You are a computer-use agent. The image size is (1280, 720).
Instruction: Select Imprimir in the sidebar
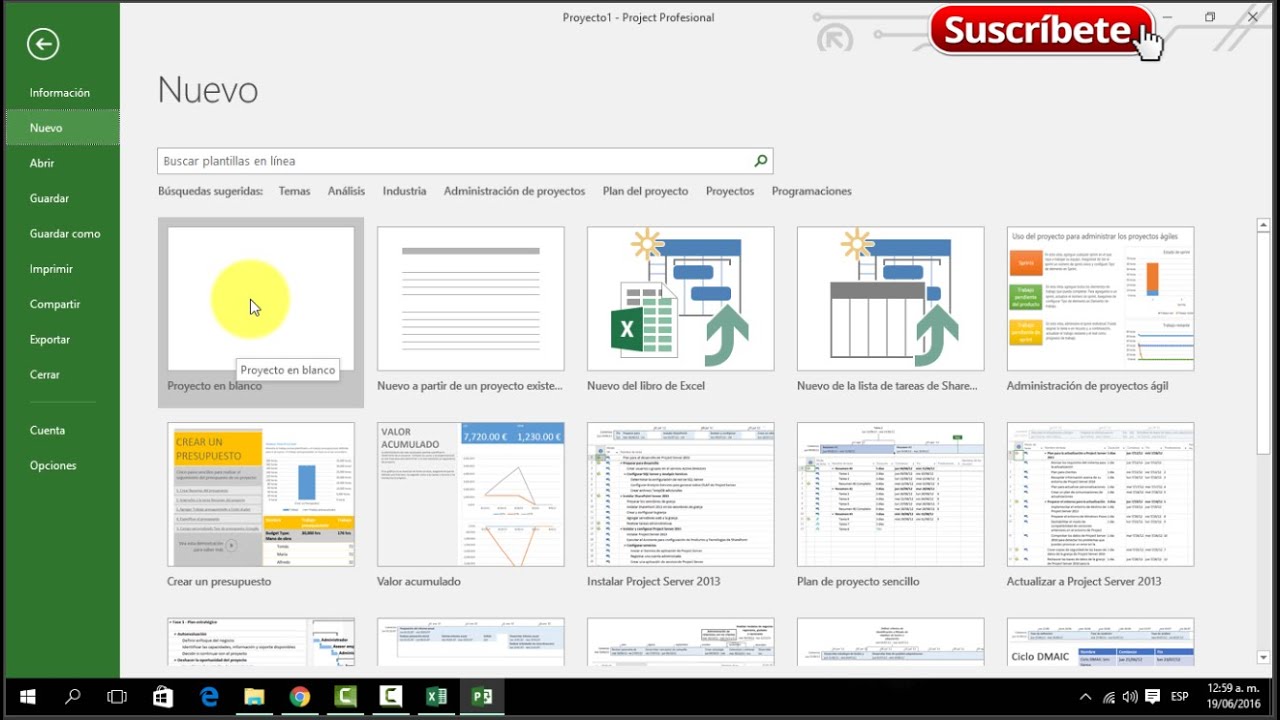tap(60, 269)
